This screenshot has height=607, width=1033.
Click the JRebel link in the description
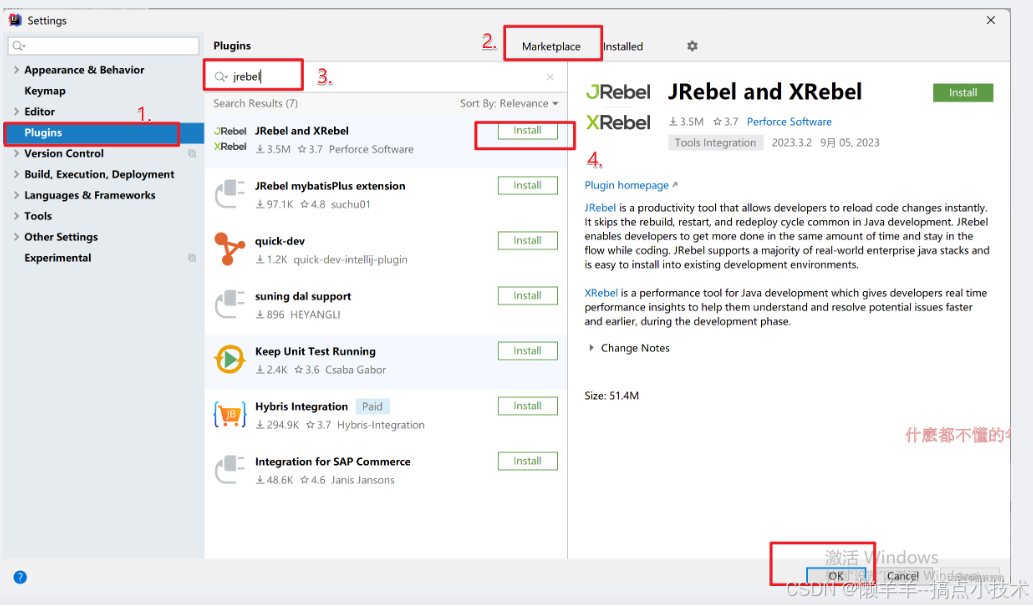coord(600,208)
